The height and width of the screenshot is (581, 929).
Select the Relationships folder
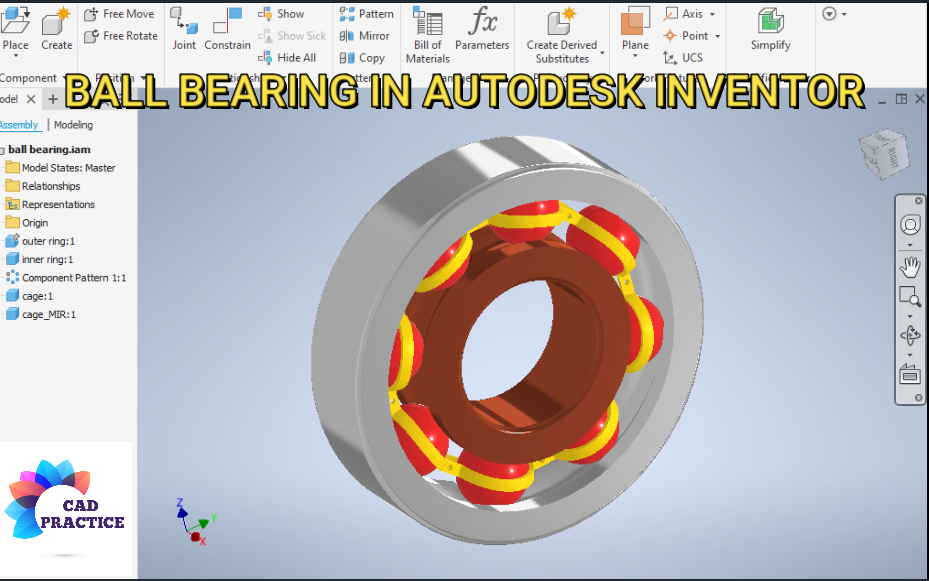click(x=43, y=186)
